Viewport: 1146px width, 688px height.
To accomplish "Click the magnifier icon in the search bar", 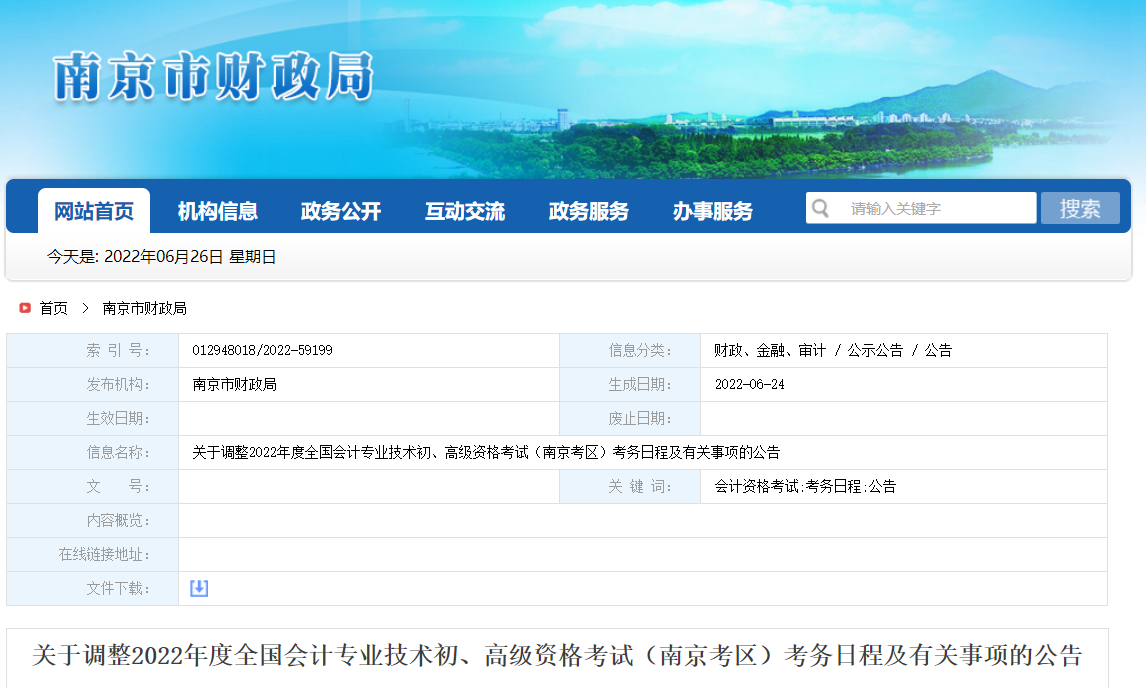I will point(820,207).
